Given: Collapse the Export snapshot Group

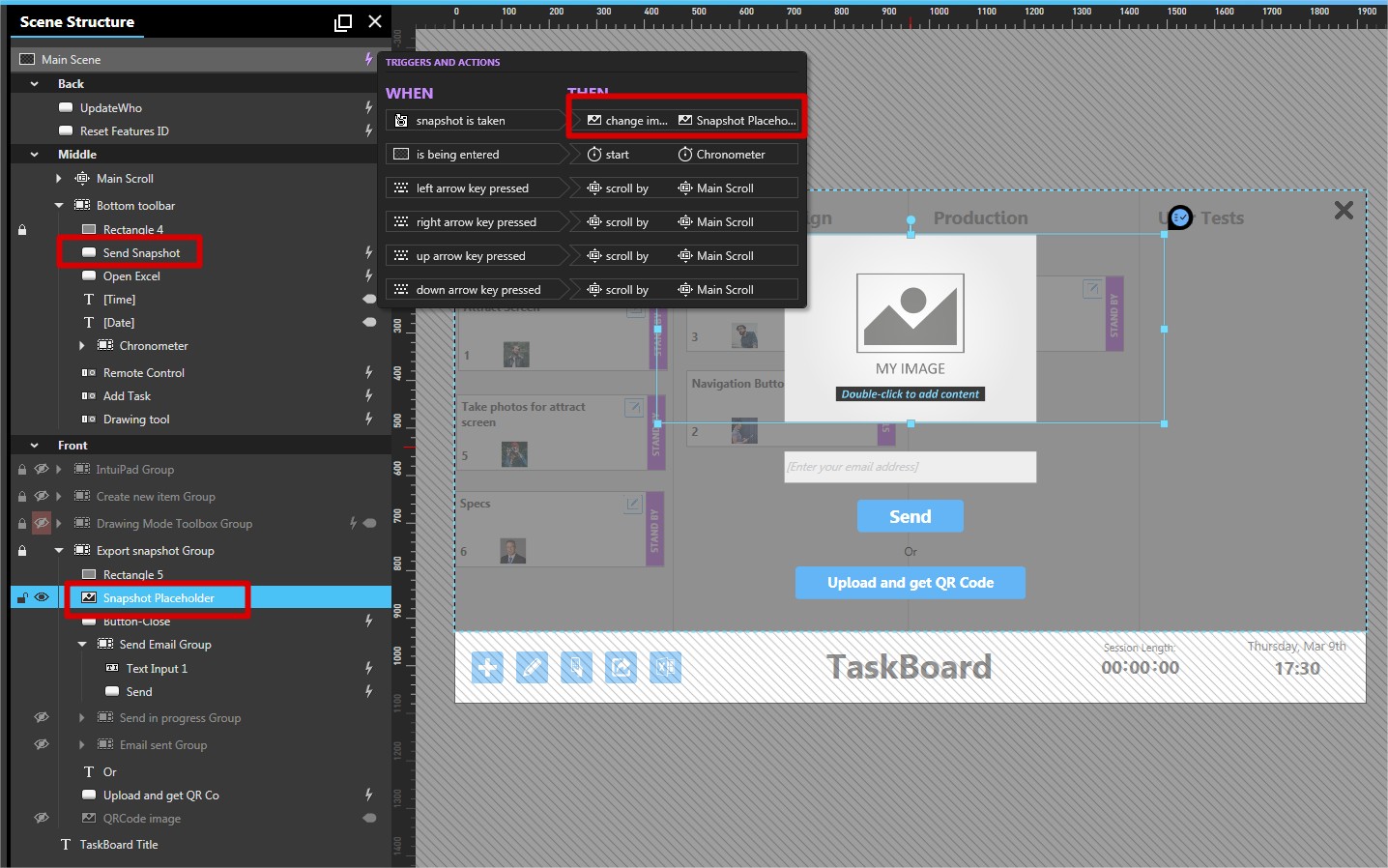Looking at the screenshot, I should [59, 551].
